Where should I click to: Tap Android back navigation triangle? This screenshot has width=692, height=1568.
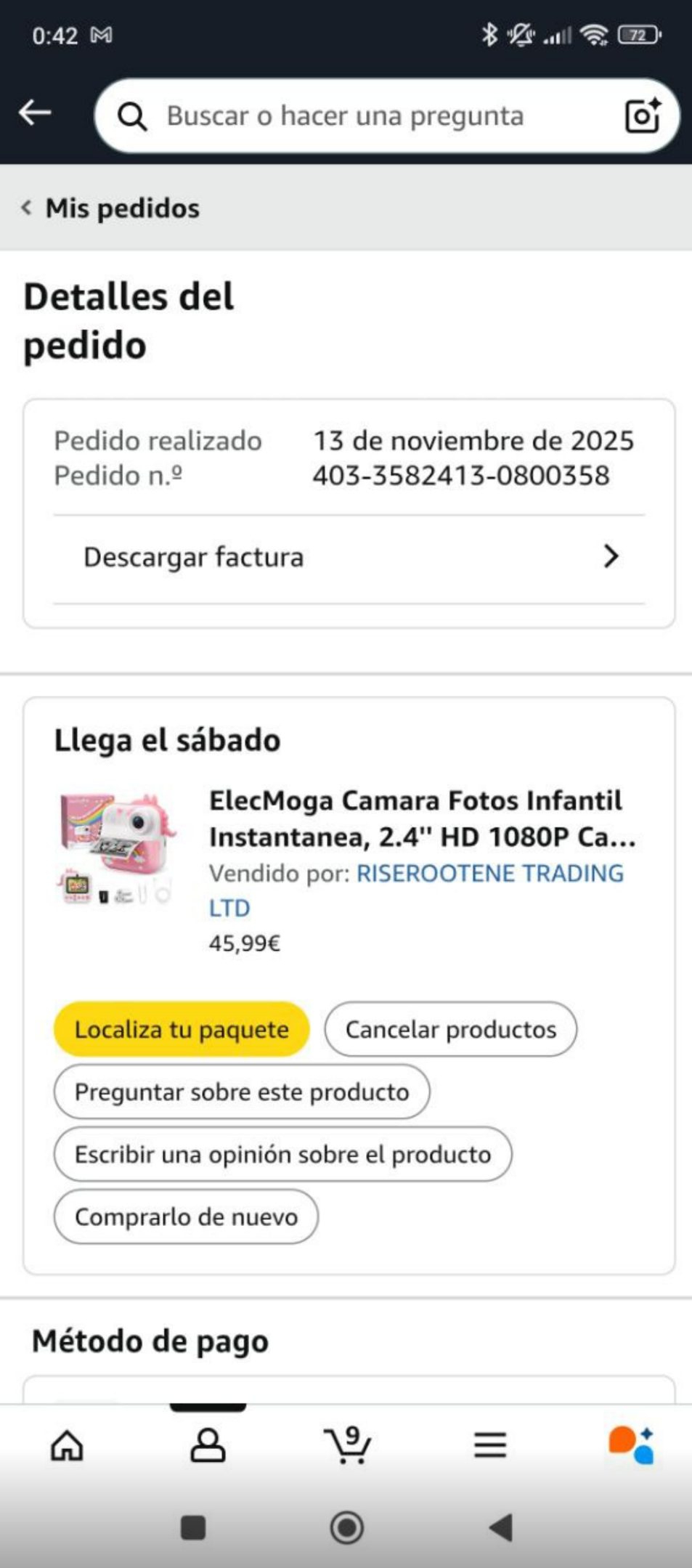[x=501, y=1527]
